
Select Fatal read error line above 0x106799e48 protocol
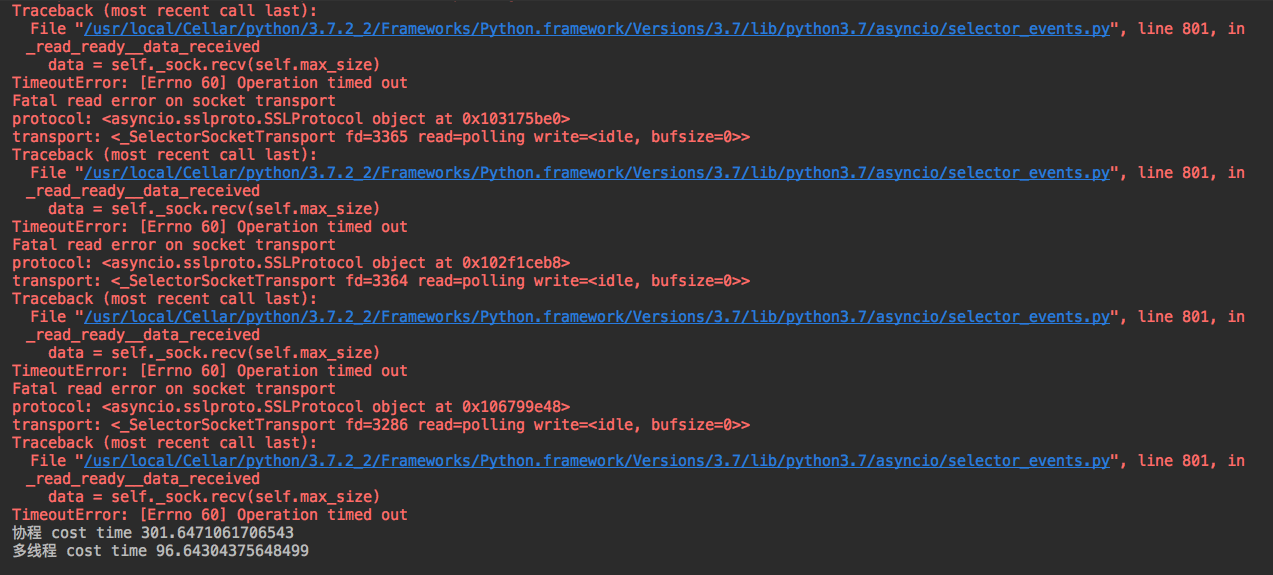(x=174, y=389)
